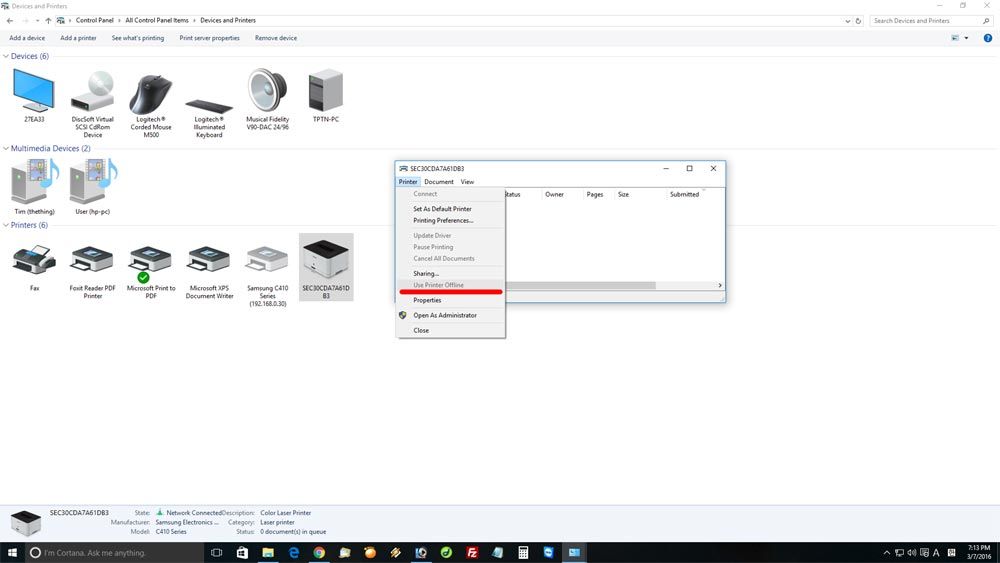
Task: Select the Samsung C410 Series printer icon
Action: coord(267,260)
